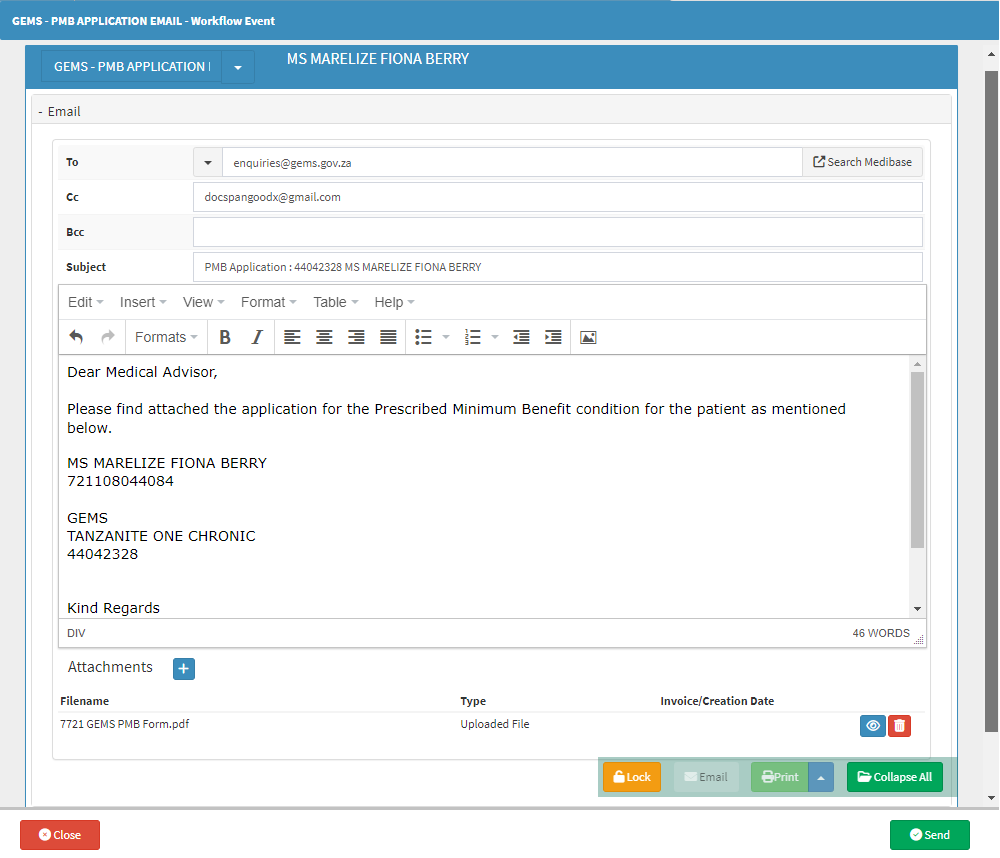
Task: Align text right
Action: (356, 337)
